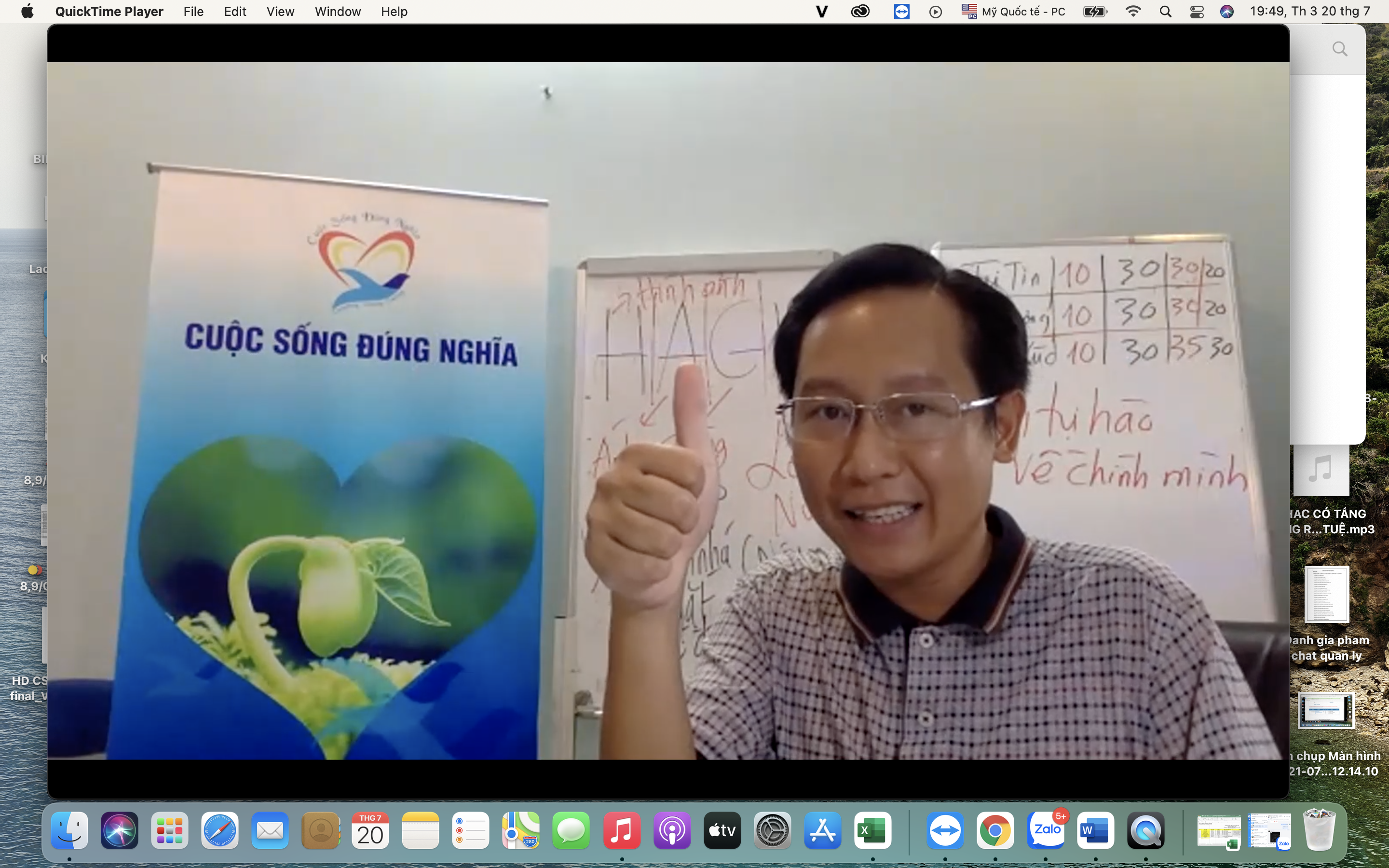
Task: Open Microsoft Word from the Dock
Action: pos(1095,831)
